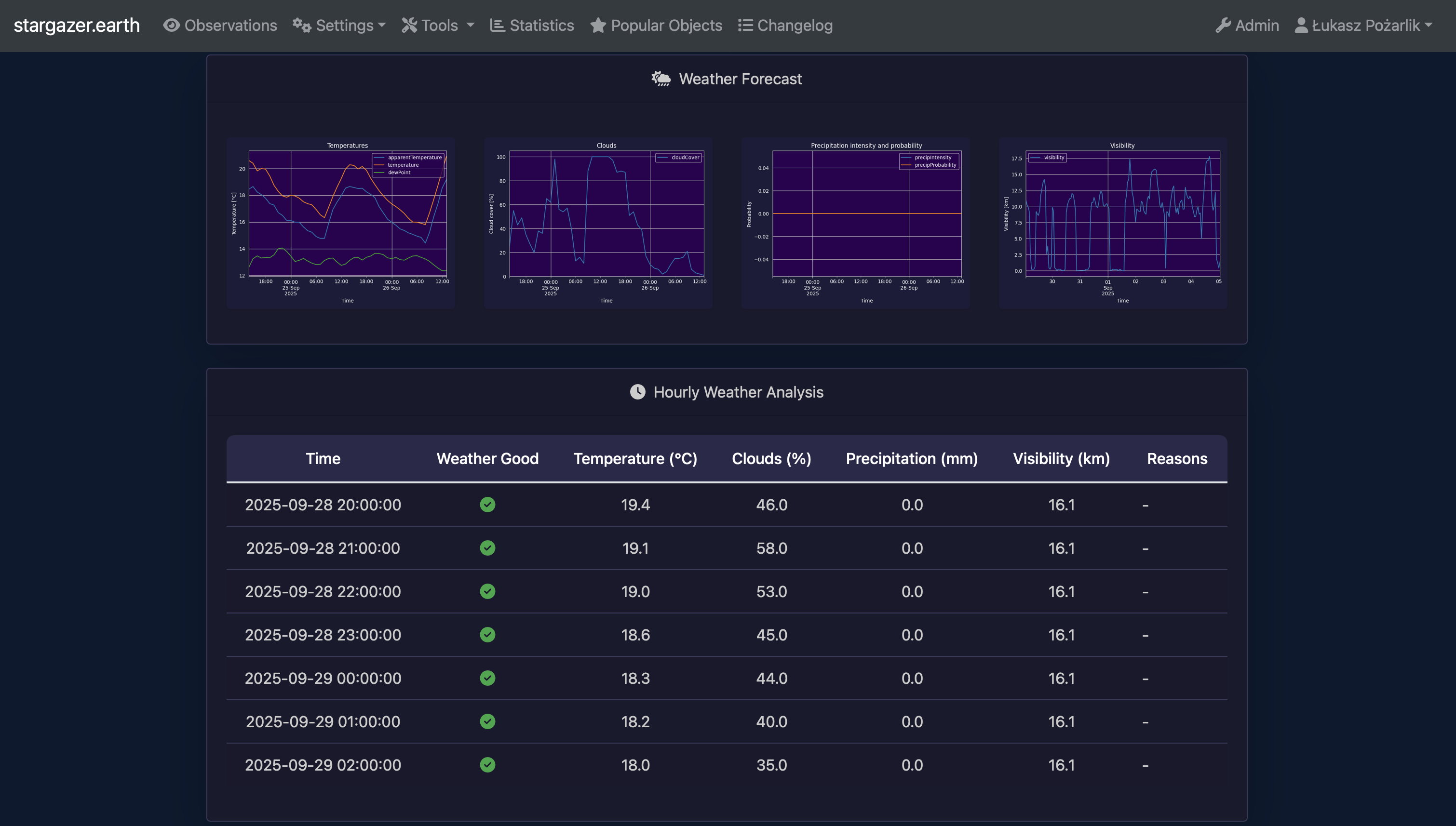The height and width of the screenshot is (826, 1456).
Task: Click the Clouds (%) column header
Action: click(771, 458)
